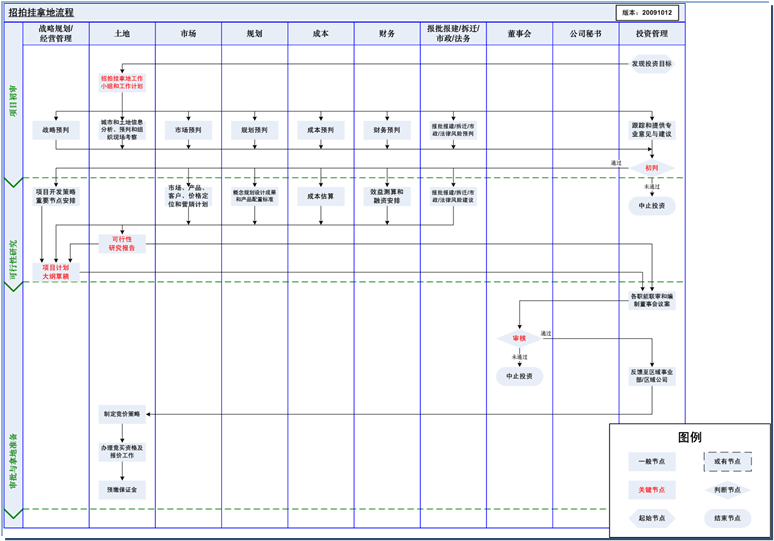Click the 关键节点 legend sample
This screenshot has width=774, height=541.
coord(651,490)
